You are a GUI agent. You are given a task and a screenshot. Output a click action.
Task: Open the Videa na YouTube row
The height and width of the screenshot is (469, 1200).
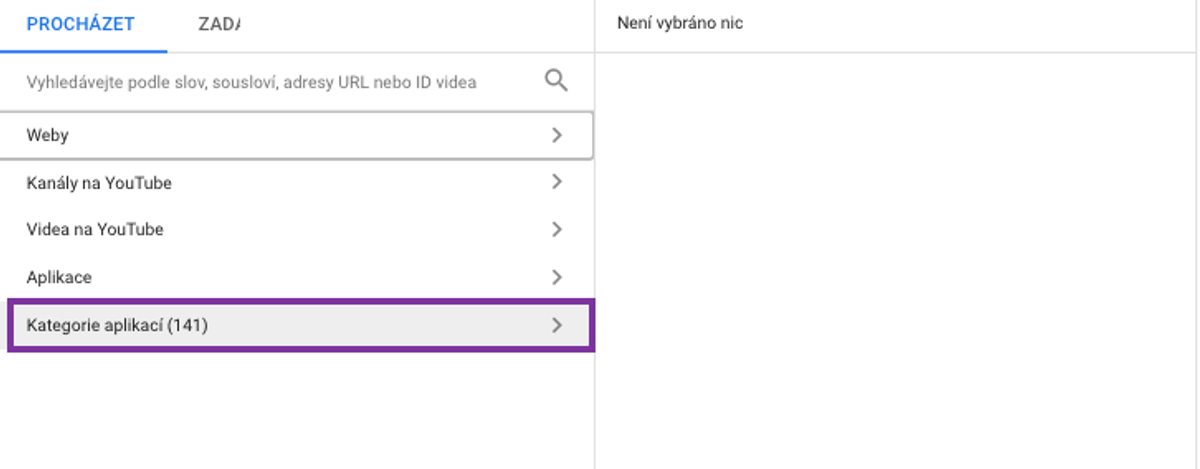297,230
